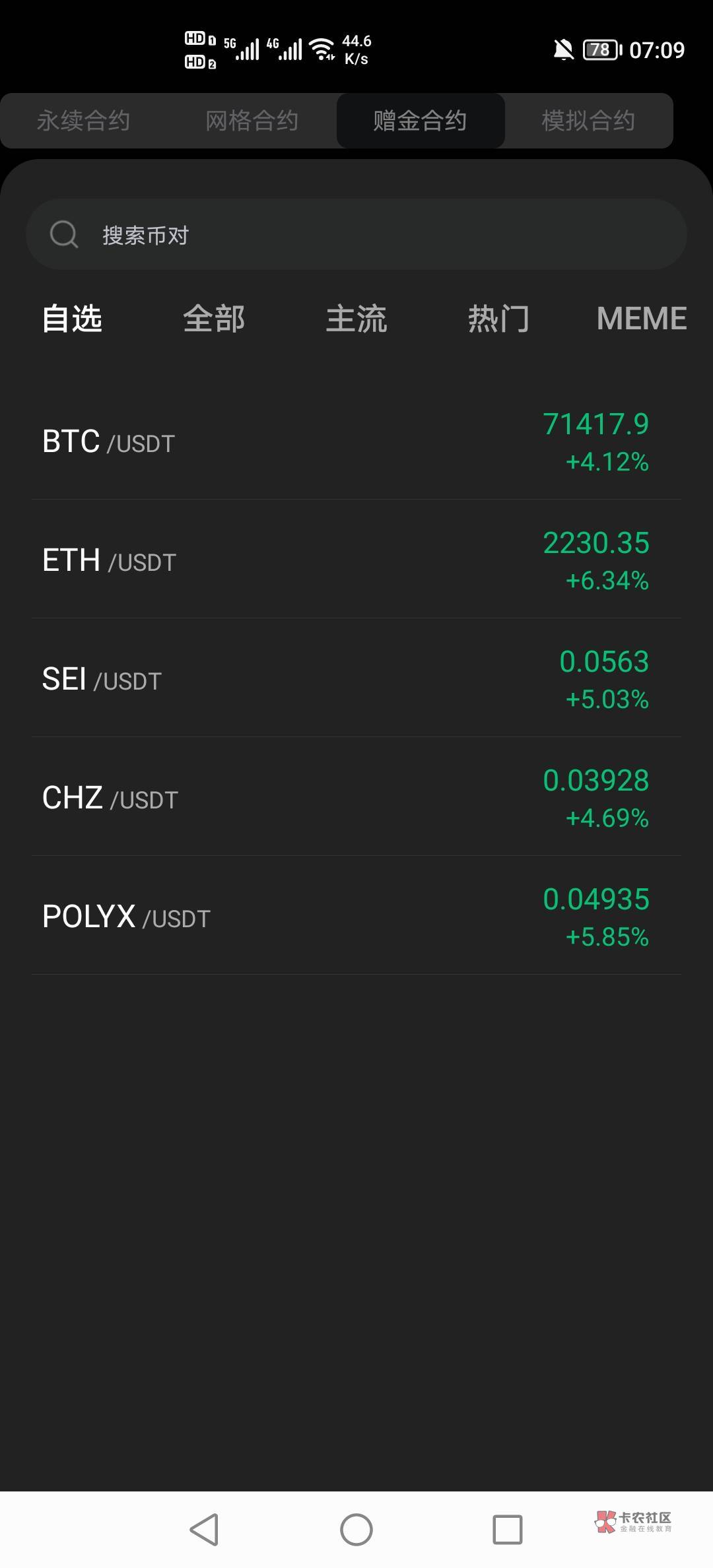Filter by the MEME category
Viewport: 713px width, 1568px height.
(641, 319)
